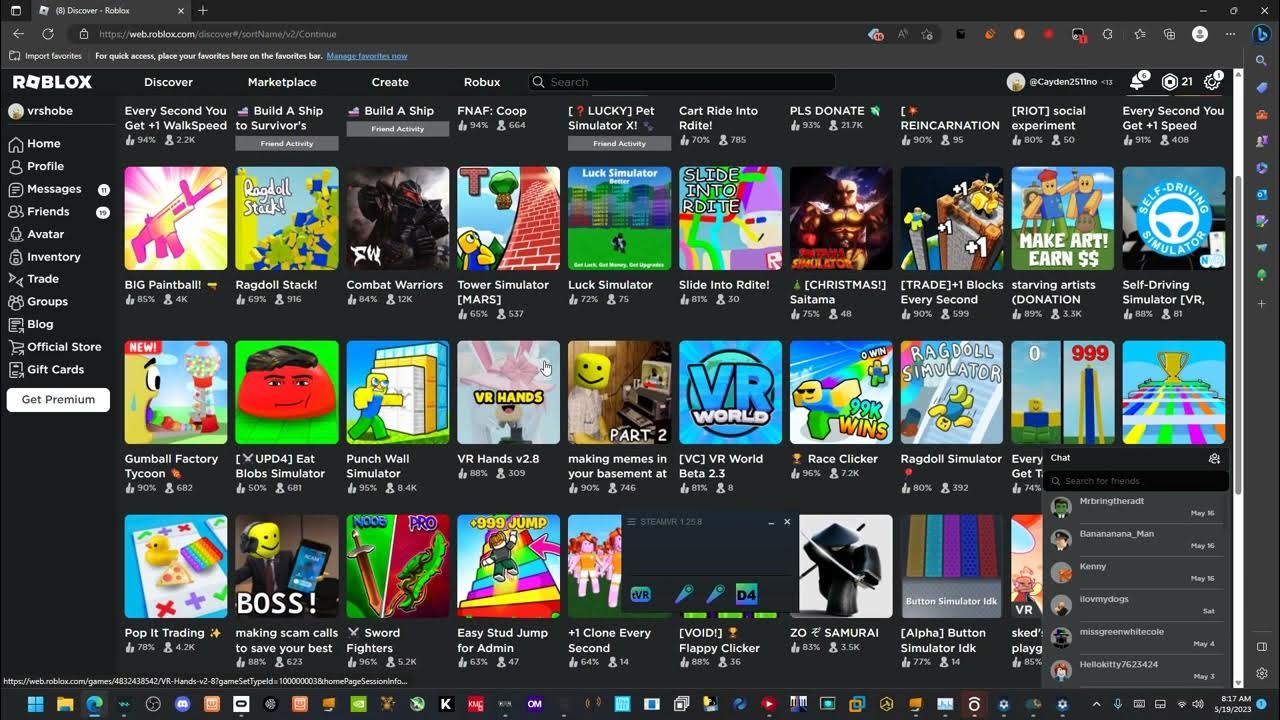This screenshot has width=1280, height=720.
Task: Open Self-Driving Simulator thumbnail
Action: pyautogui.click(x=1174, y=218)
